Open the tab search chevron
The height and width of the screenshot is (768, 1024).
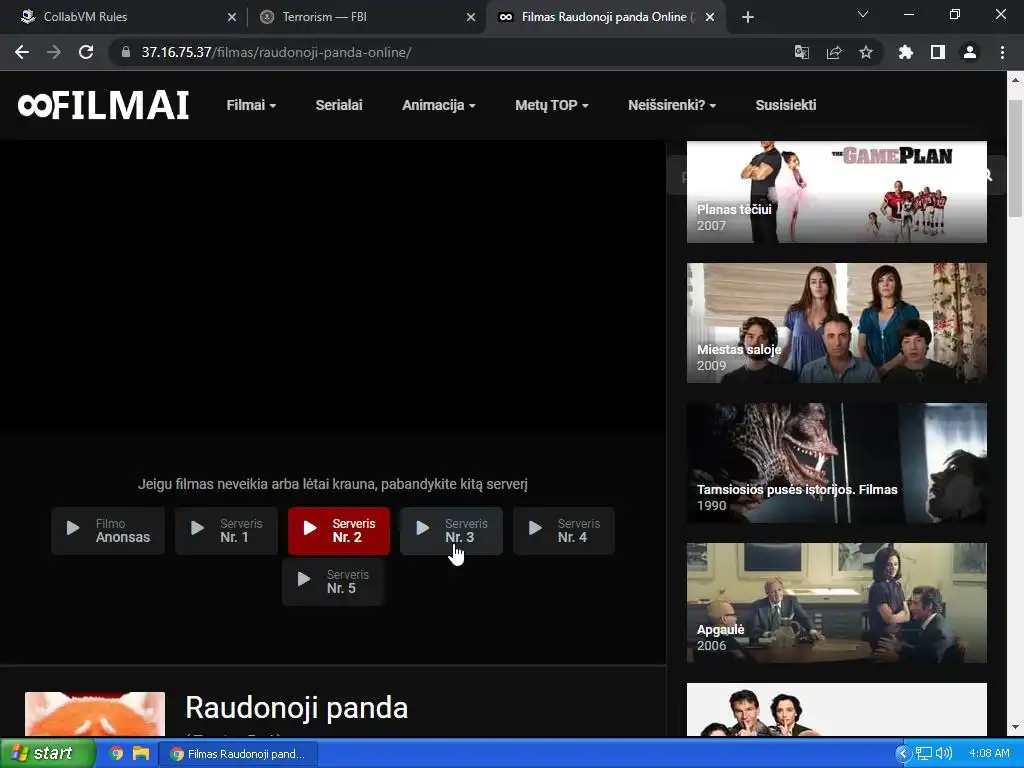863,14
